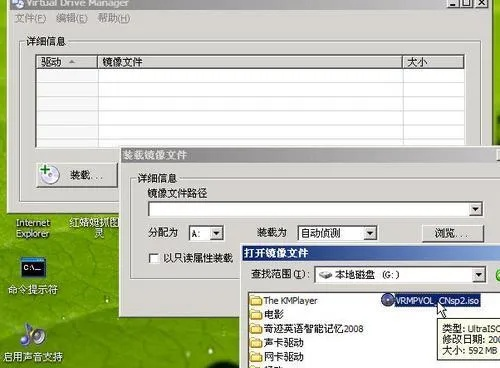The height and width of the screenshot is (368, 500).
Task: Open the 网卡驱动 folder
Action: click(x=277, y=357)
